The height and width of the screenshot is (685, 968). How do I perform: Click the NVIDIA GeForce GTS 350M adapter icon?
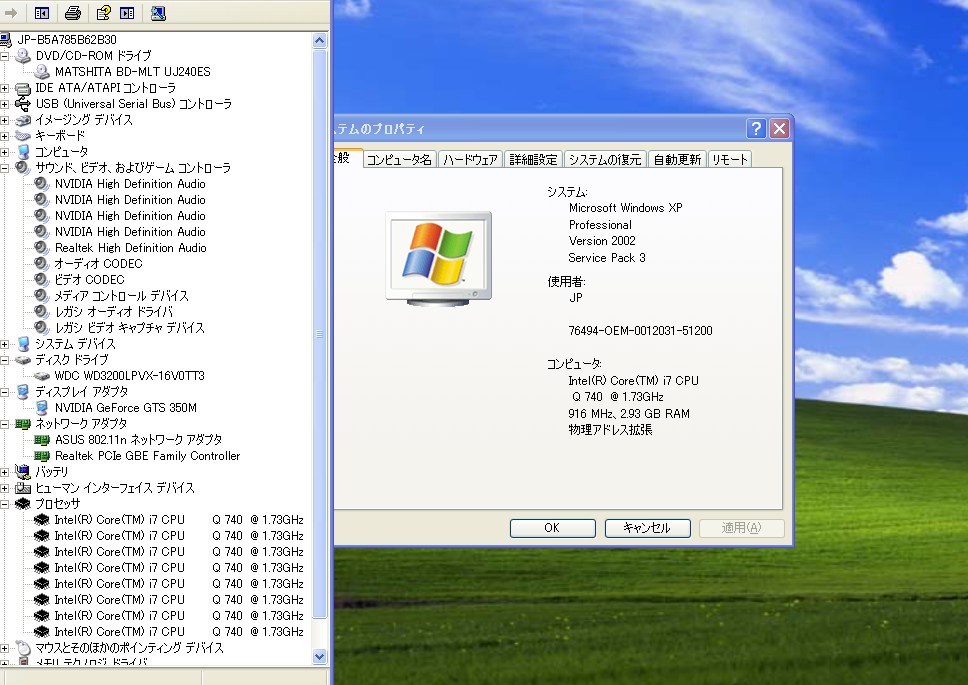(41, 408)
